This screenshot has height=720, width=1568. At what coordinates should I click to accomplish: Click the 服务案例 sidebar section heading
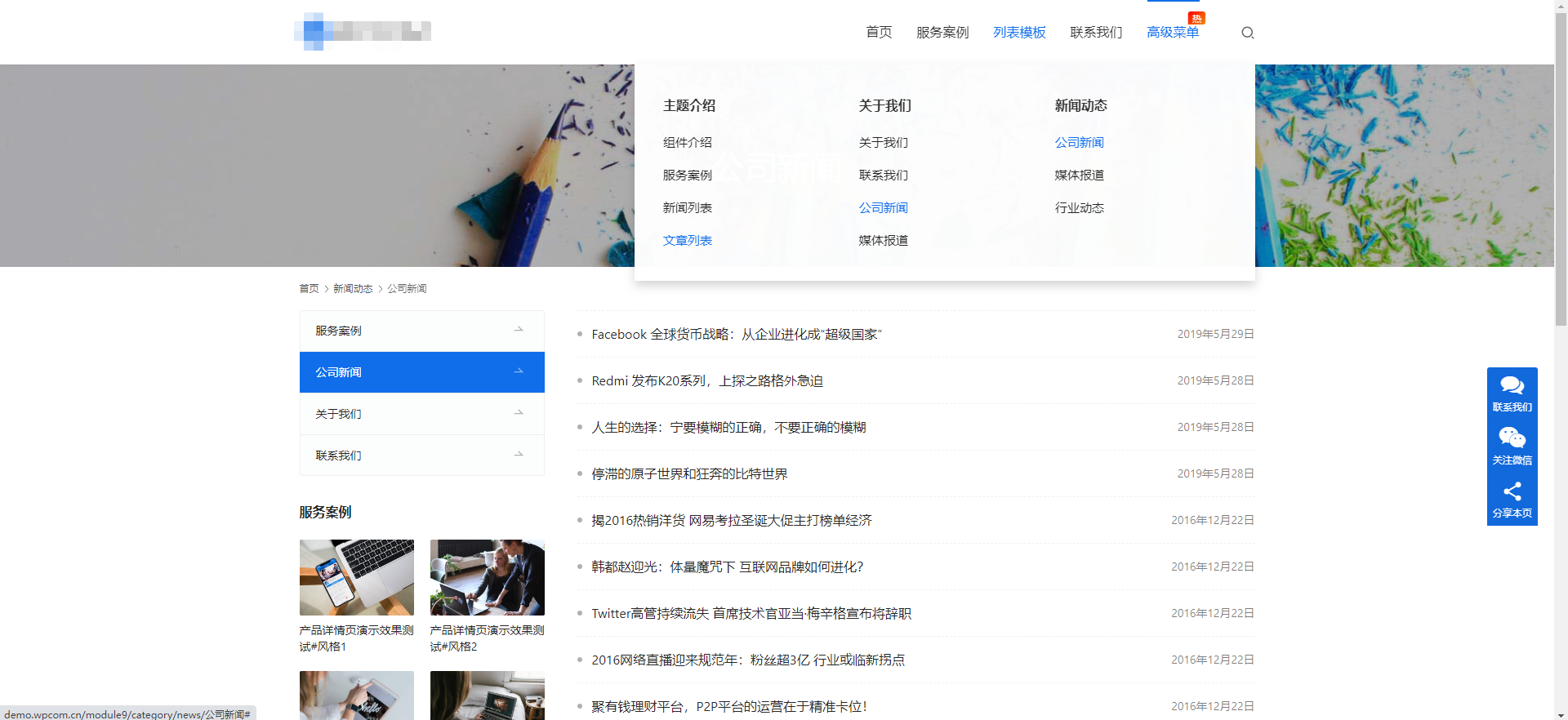click(x=325, y=512)
